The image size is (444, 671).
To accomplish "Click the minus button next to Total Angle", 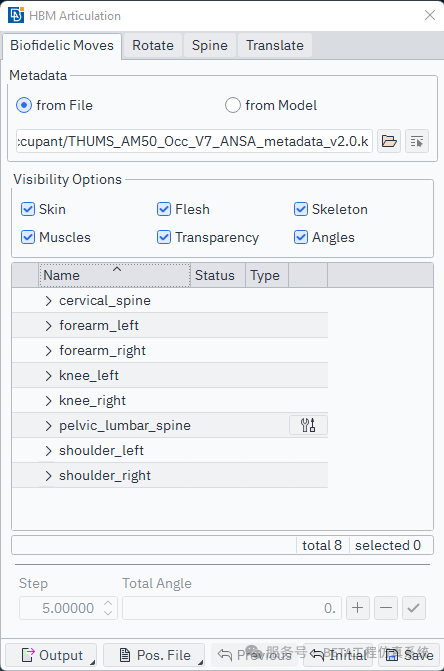I will pos(386,608).
